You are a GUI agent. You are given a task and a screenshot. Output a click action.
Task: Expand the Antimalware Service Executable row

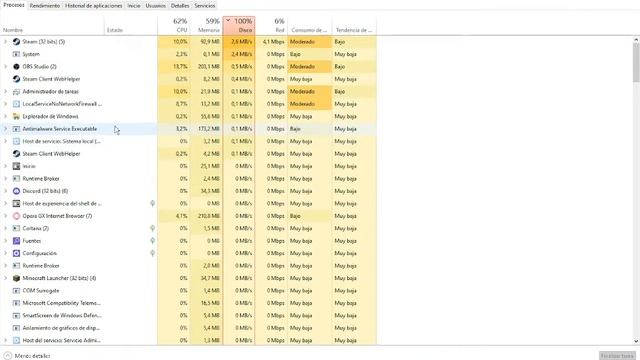tap(5, 129)
